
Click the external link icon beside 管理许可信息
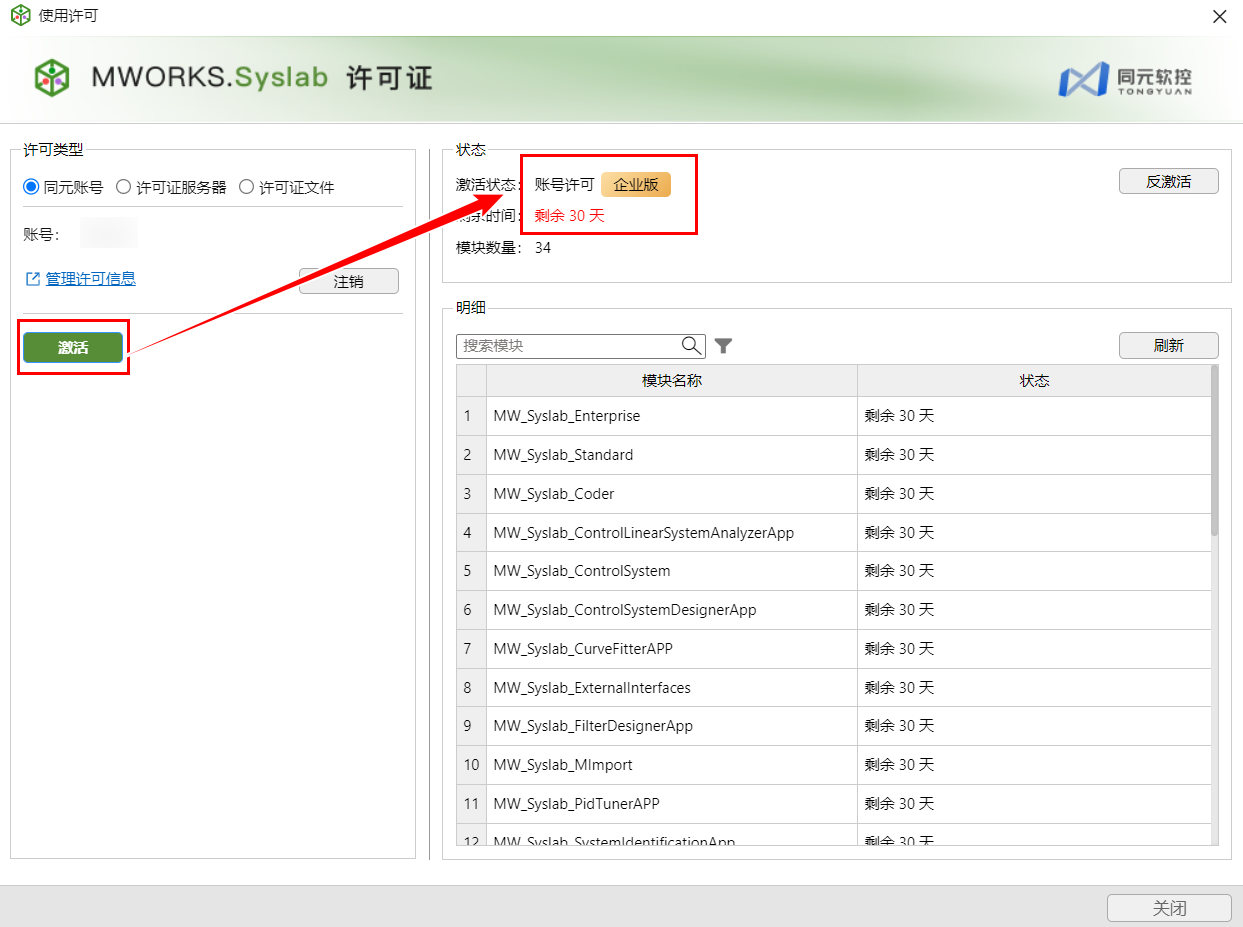pyautogui.click(x=33, y=279)
